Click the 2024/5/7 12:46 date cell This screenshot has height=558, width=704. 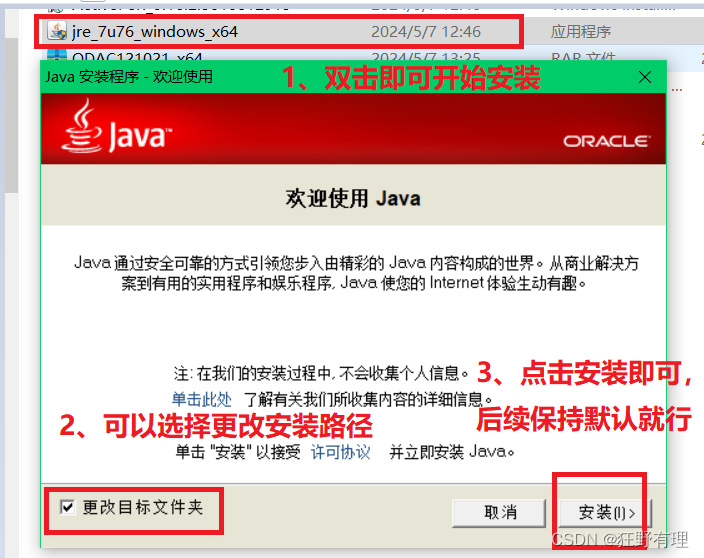[426, 32]
